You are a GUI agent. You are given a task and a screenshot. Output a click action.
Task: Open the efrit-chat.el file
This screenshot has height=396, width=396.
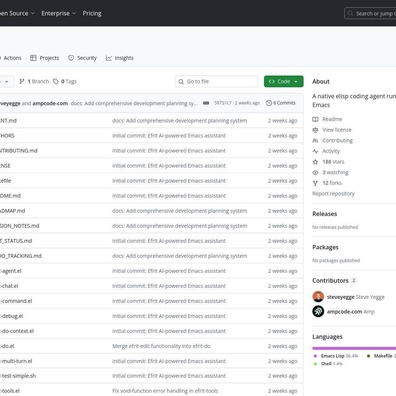pyautogui.click(x=9, y=286)
